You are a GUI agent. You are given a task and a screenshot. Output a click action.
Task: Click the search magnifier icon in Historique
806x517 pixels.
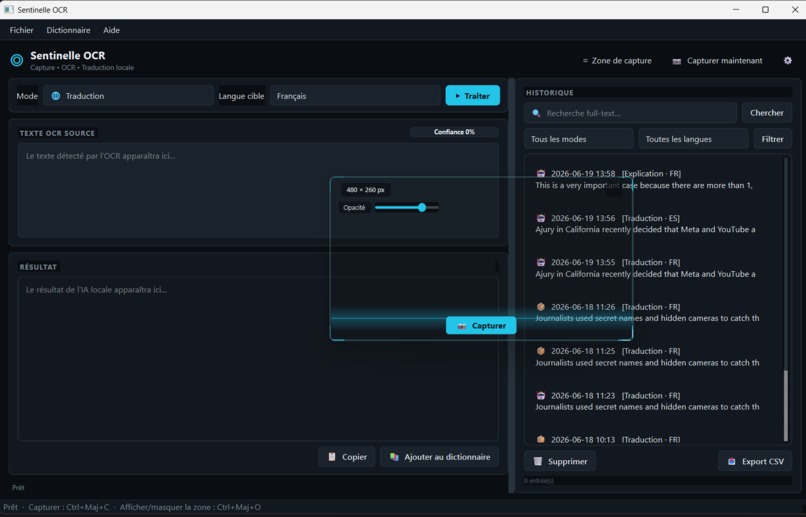coord(536,113)
